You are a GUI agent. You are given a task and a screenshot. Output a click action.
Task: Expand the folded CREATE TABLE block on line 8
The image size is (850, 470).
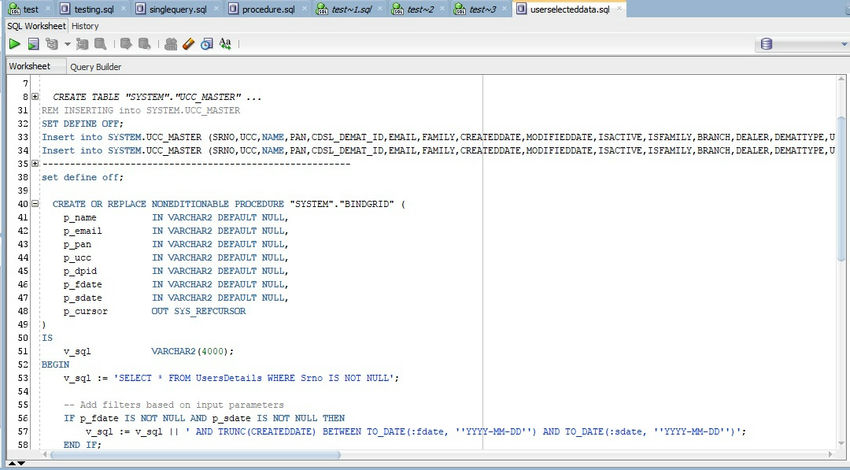(35, 96)
